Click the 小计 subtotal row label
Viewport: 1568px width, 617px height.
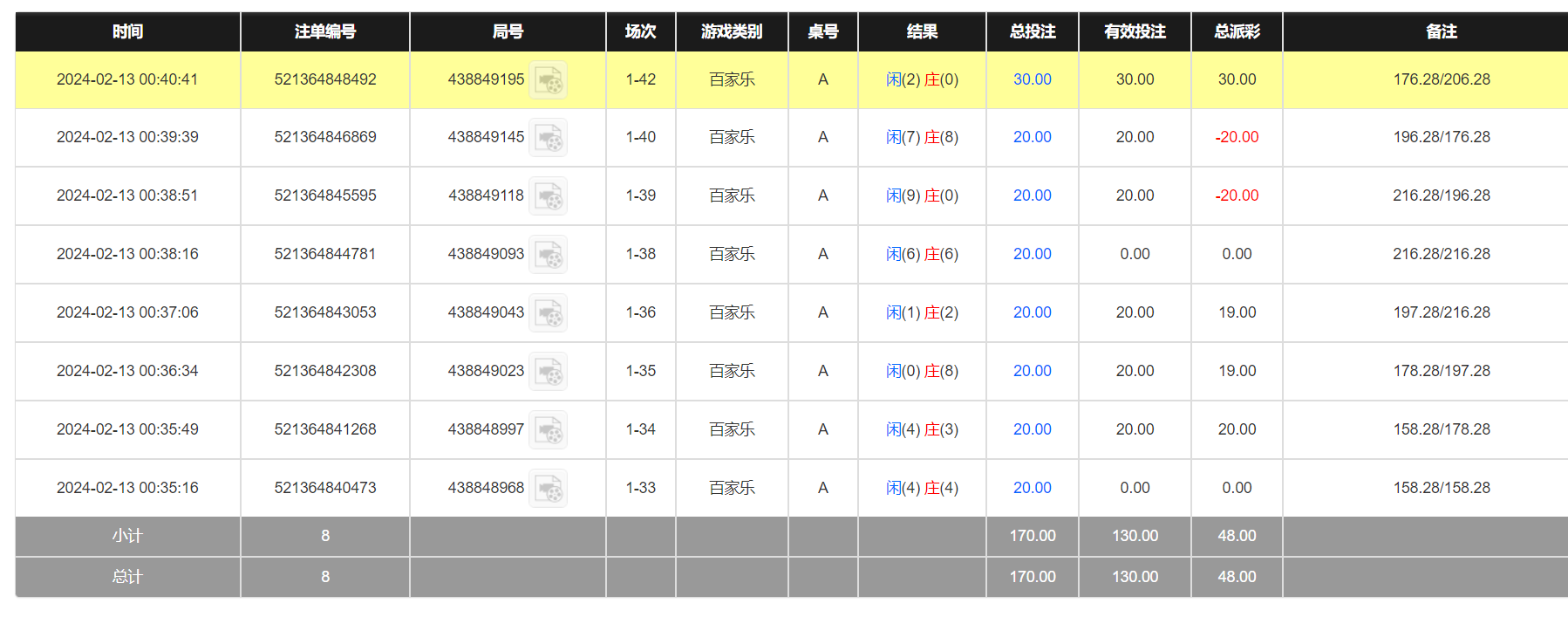coord(127,536)
